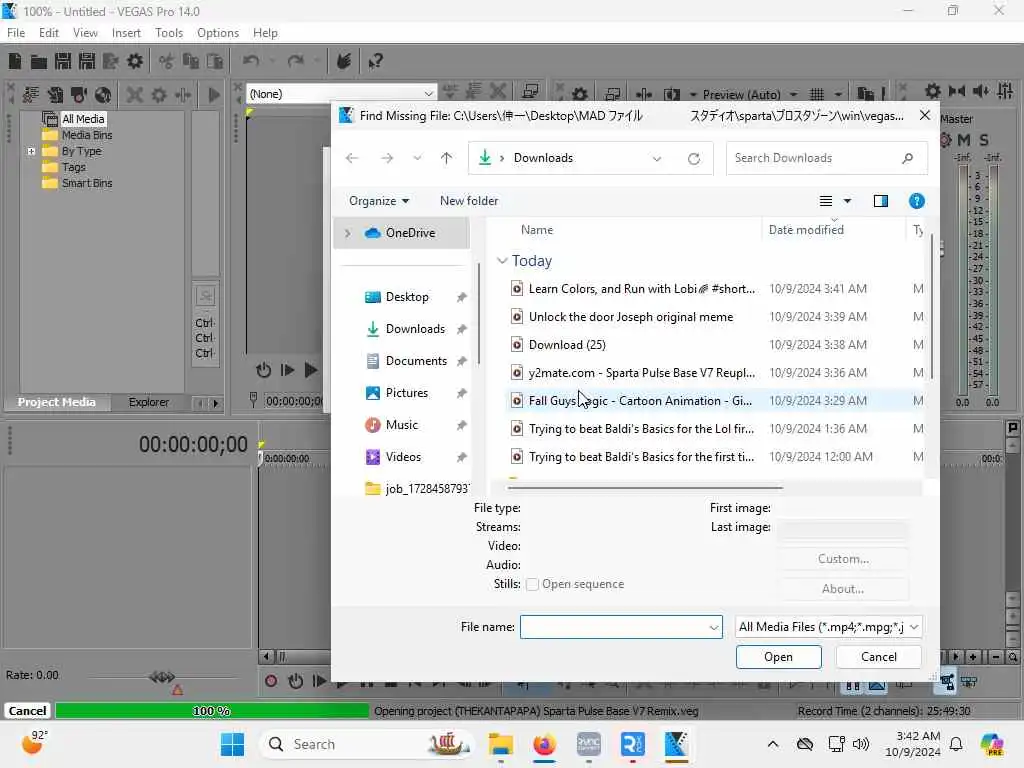Open File name combo box dropdown arrow
The height and width of the screenshot is (768, 1024).
coord(713,628)
